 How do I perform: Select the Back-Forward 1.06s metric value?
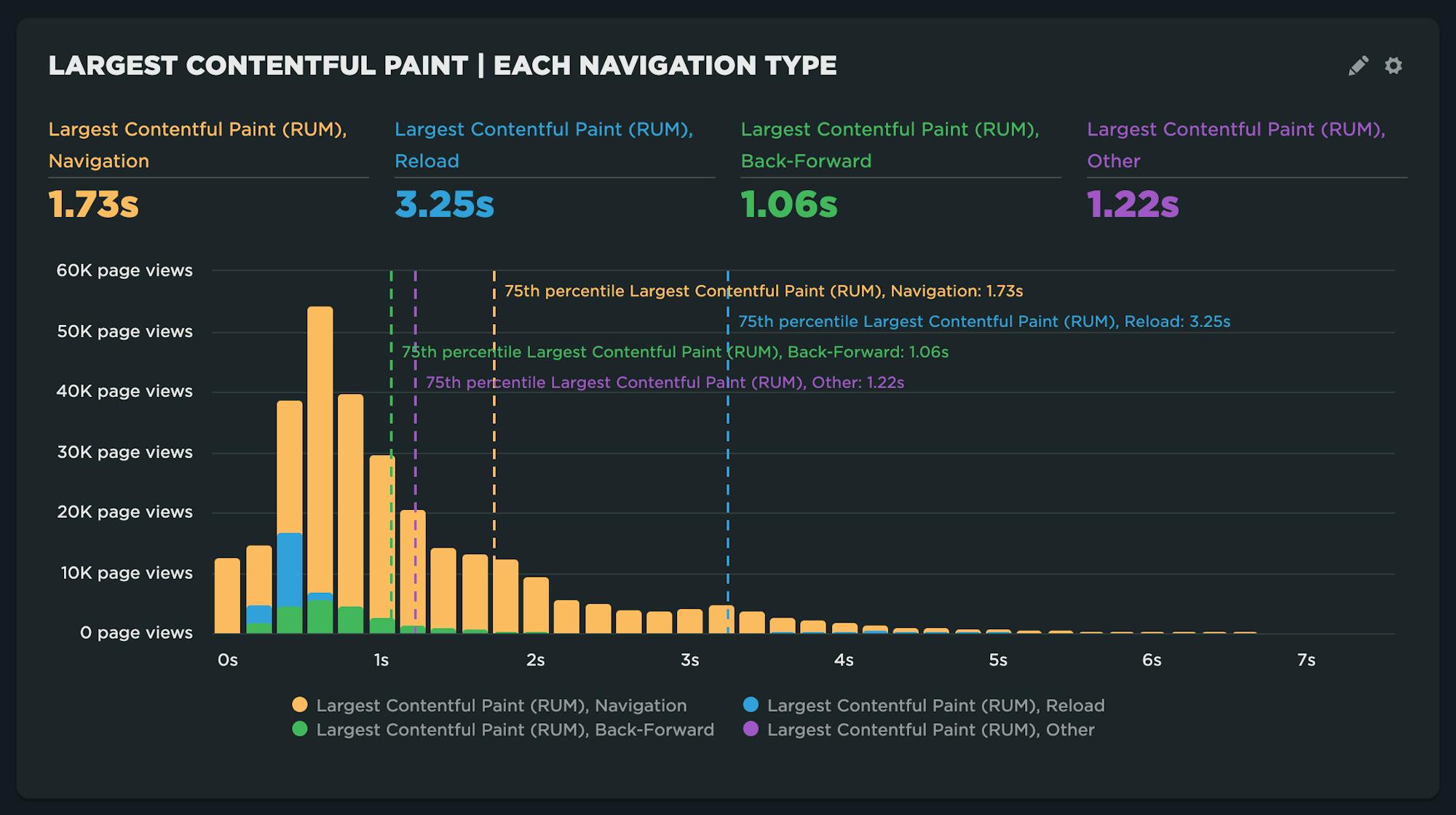(x=788, y=205)
